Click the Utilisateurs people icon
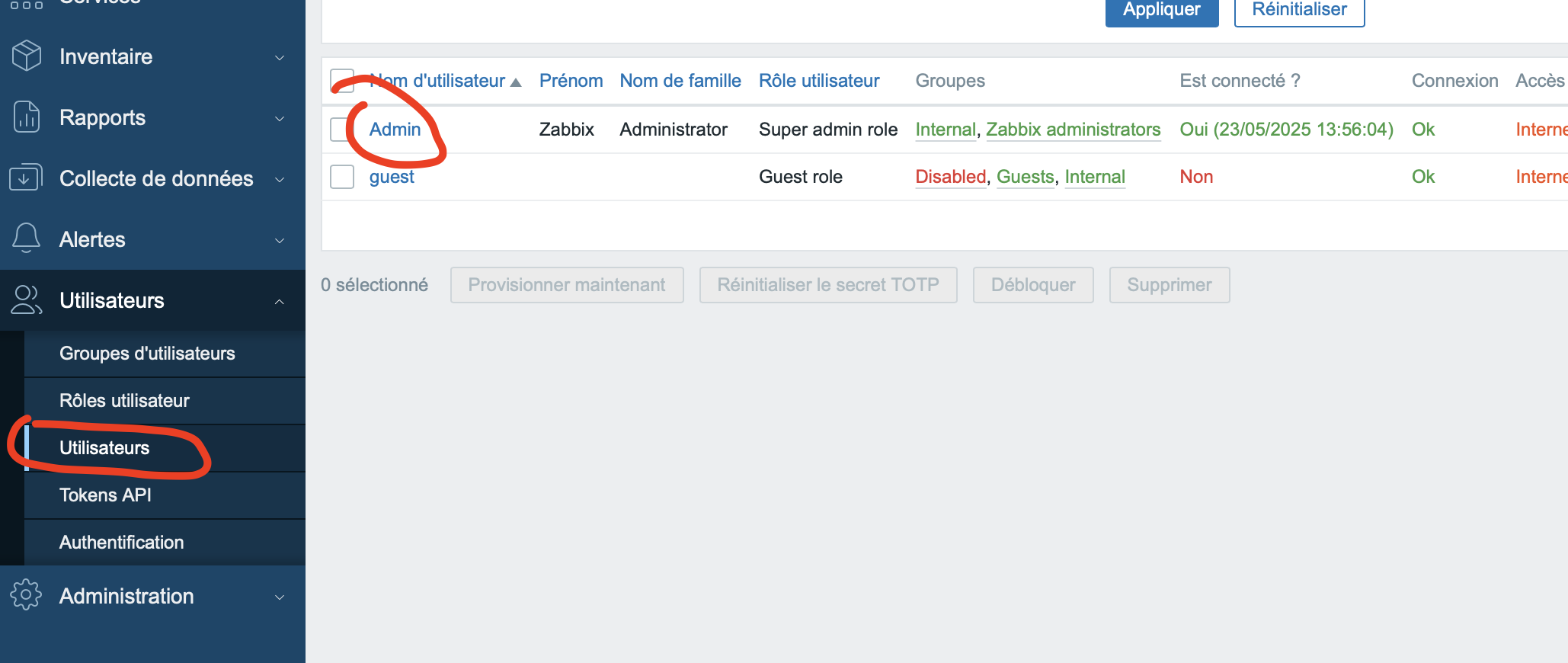 27,300
